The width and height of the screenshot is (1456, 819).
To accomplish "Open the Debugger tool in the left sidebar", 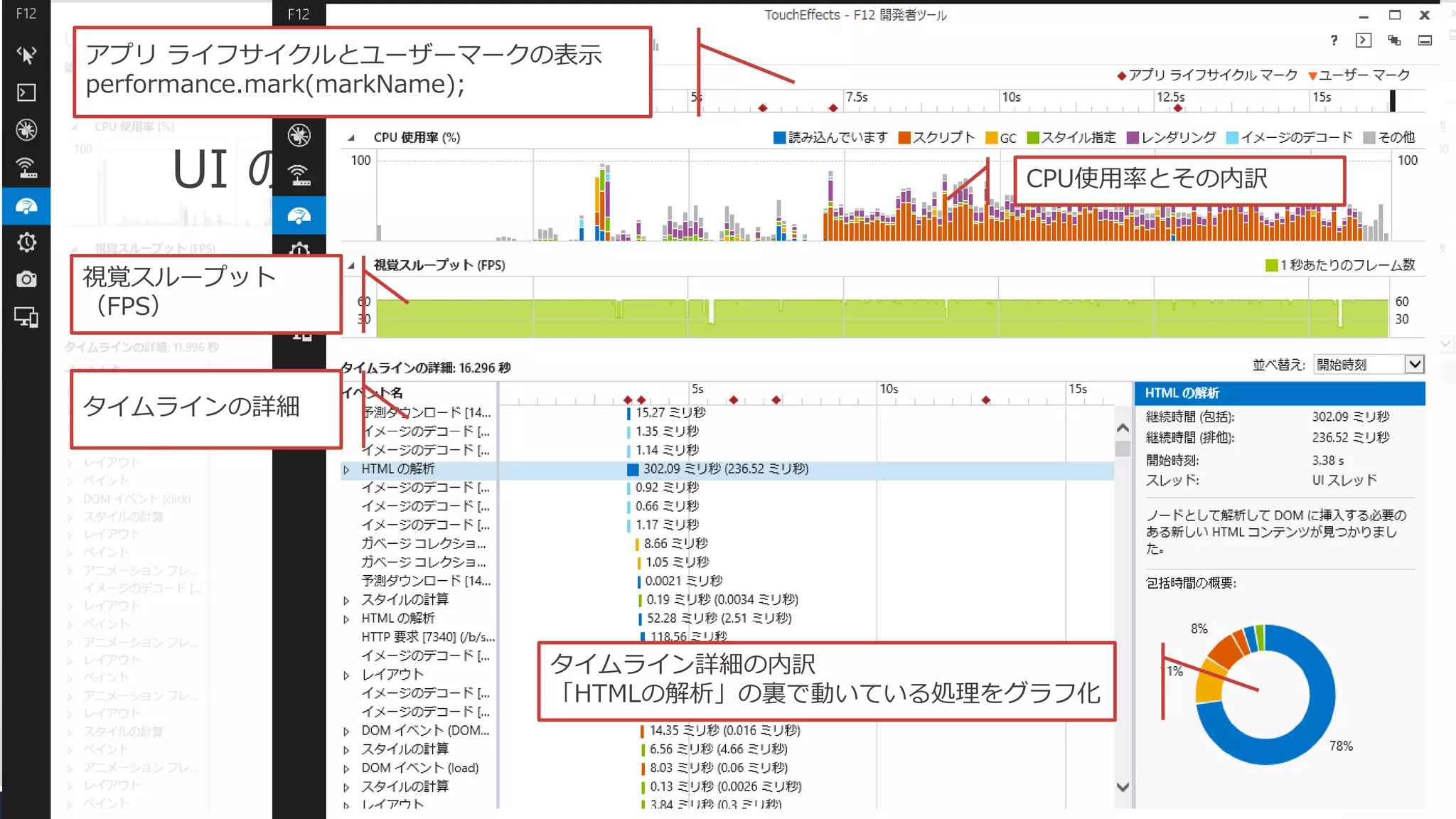I will coord(26,130).
